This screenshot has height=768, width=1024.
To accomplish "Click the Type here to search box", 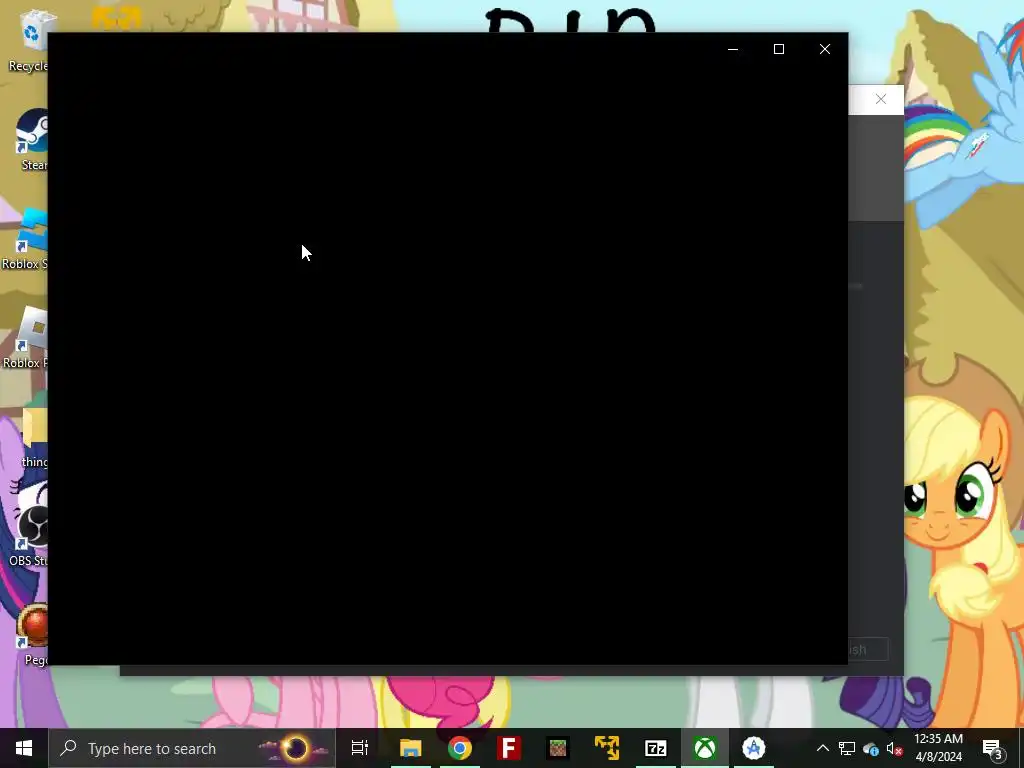I will click(191, 748).
